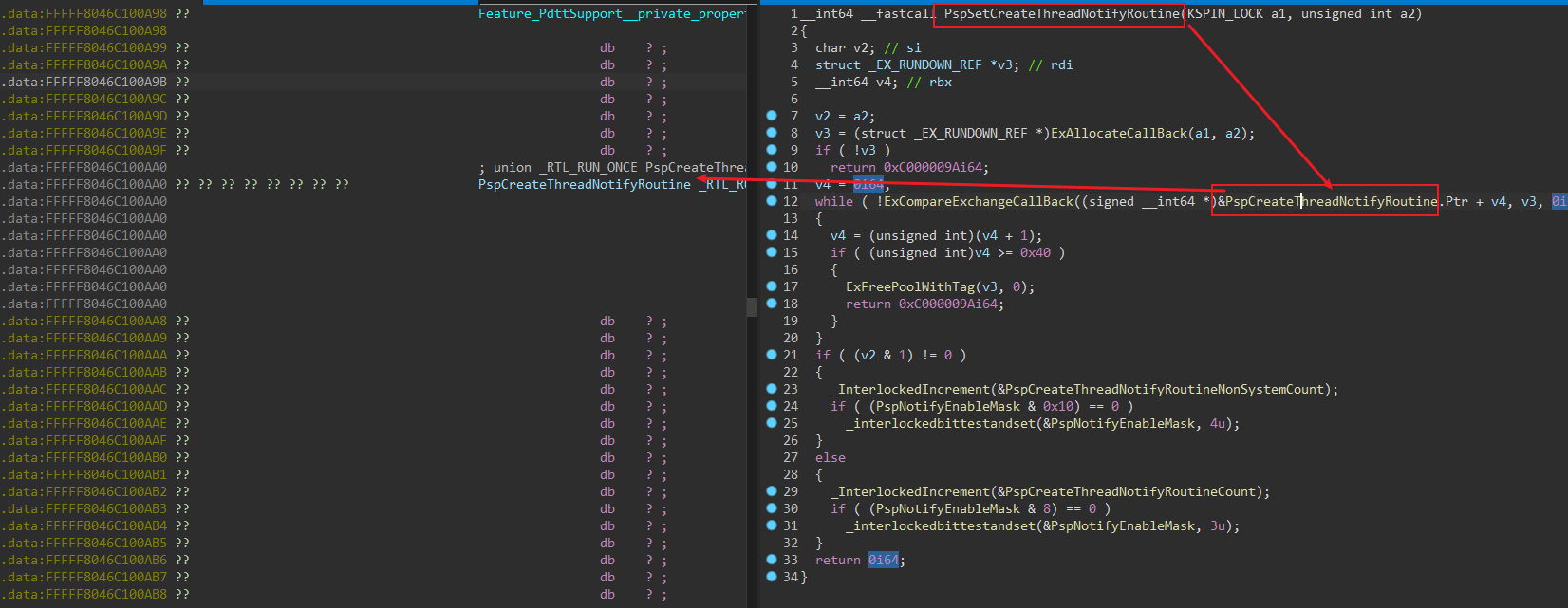Click the 0x40 constant on line 15
The image size is (1568, 608).
pyautogui.click(x=1036, y=252)
